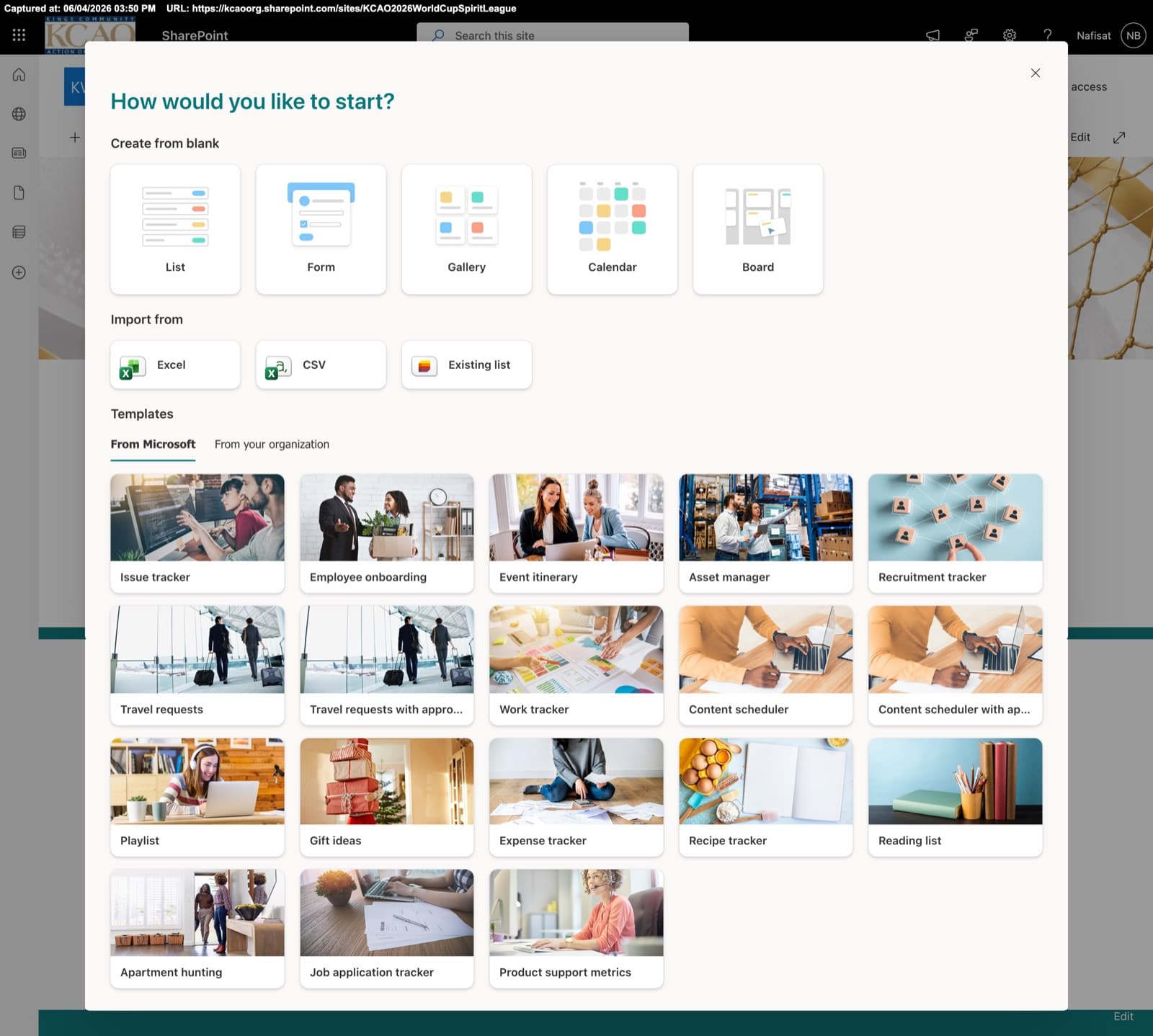Select the From Microsoft tab

pyautogui.click(x=153, y=445)
